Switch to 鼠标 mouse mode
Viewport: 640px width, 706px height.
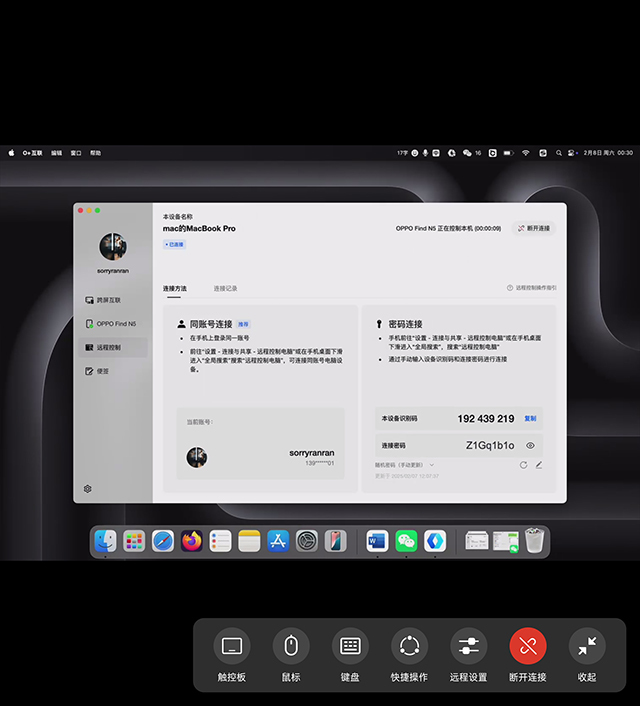(291, 646)
